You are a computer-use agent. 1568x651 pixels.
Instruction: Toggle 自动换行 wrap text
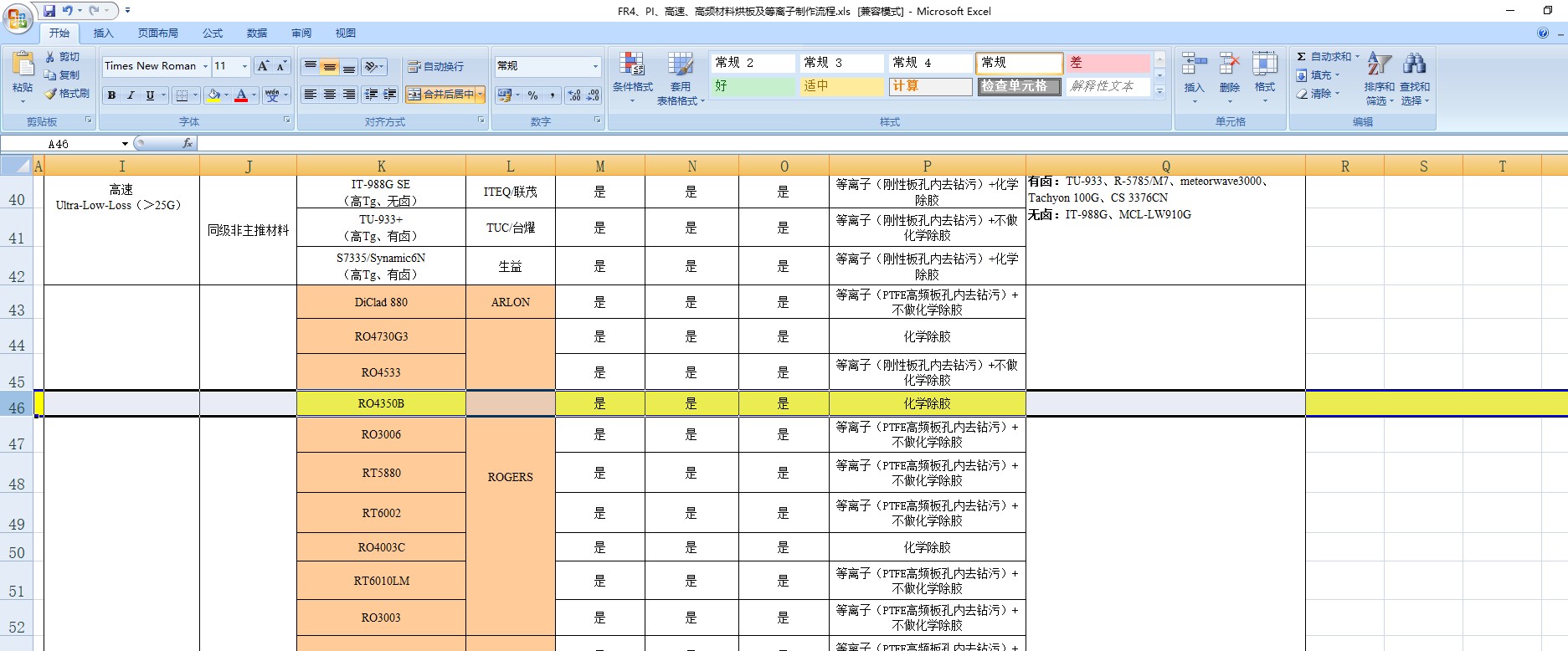click(x=435, y=66)
